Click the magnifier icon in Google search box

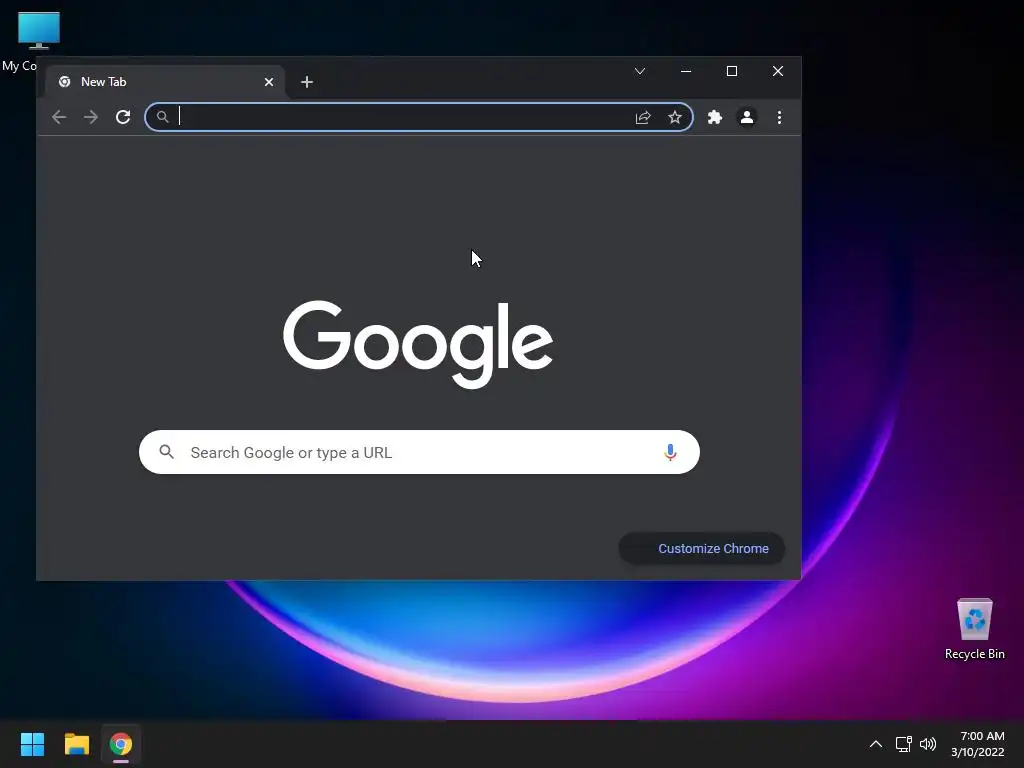(167, 452)
